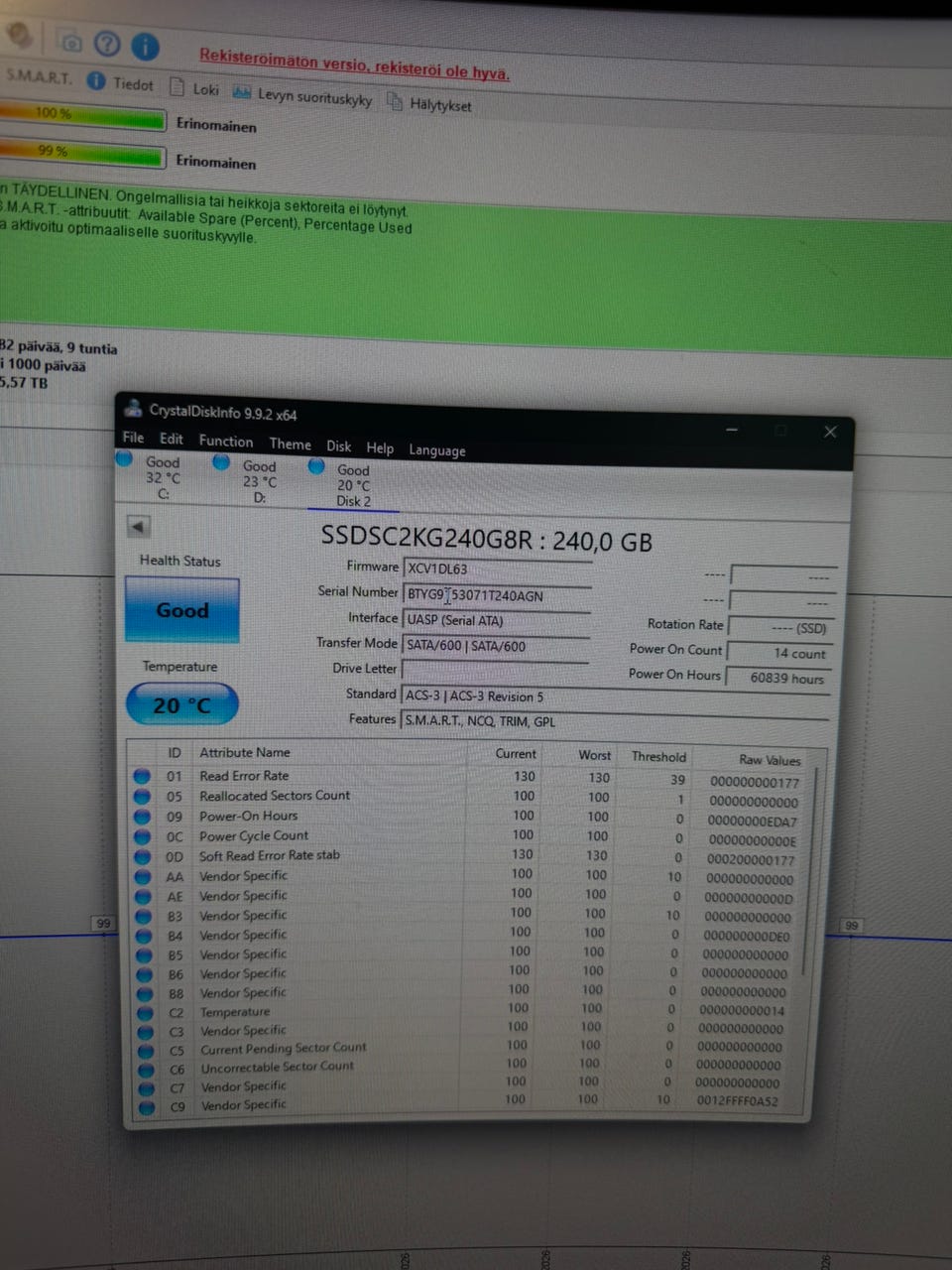Open the Language menu
Screen dimensions: 952x1270
pos(437,450)
